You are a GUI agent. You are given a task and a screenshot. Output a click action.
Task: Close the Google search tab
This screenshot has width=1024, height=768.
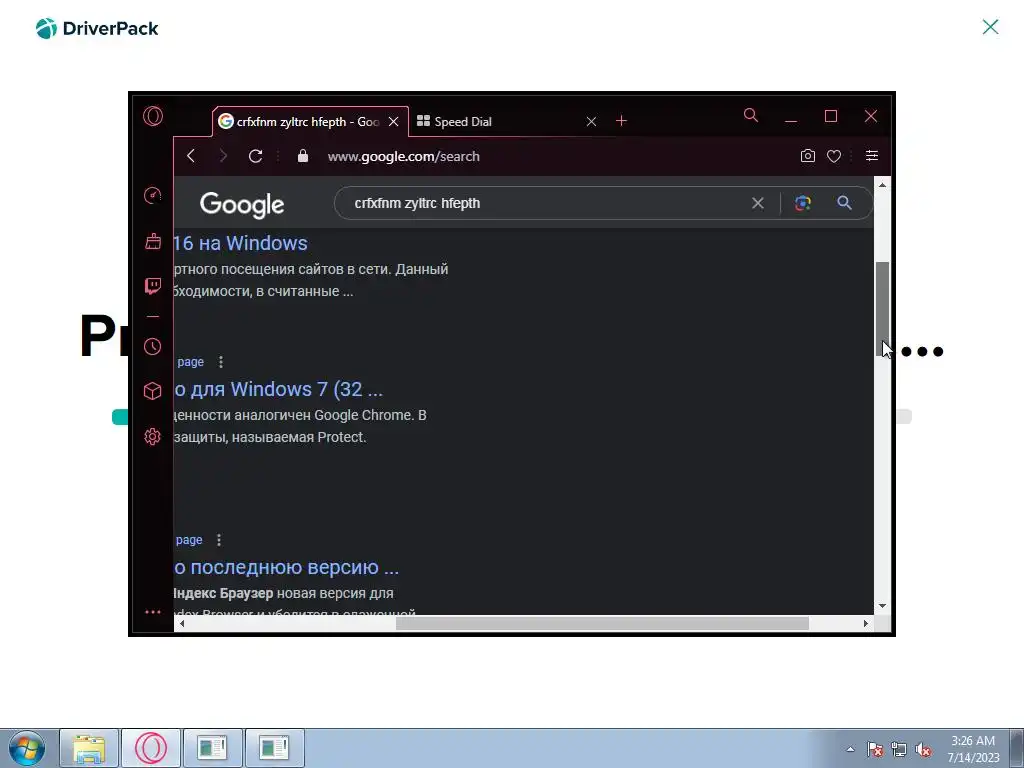[x=393, y=121]
